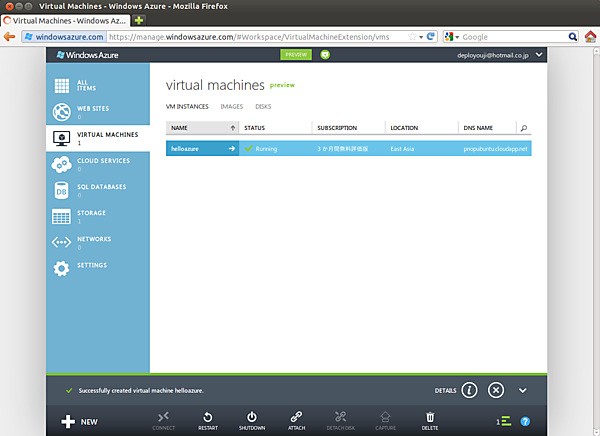Click the arrow icon beside helloazure

(232, 148)
